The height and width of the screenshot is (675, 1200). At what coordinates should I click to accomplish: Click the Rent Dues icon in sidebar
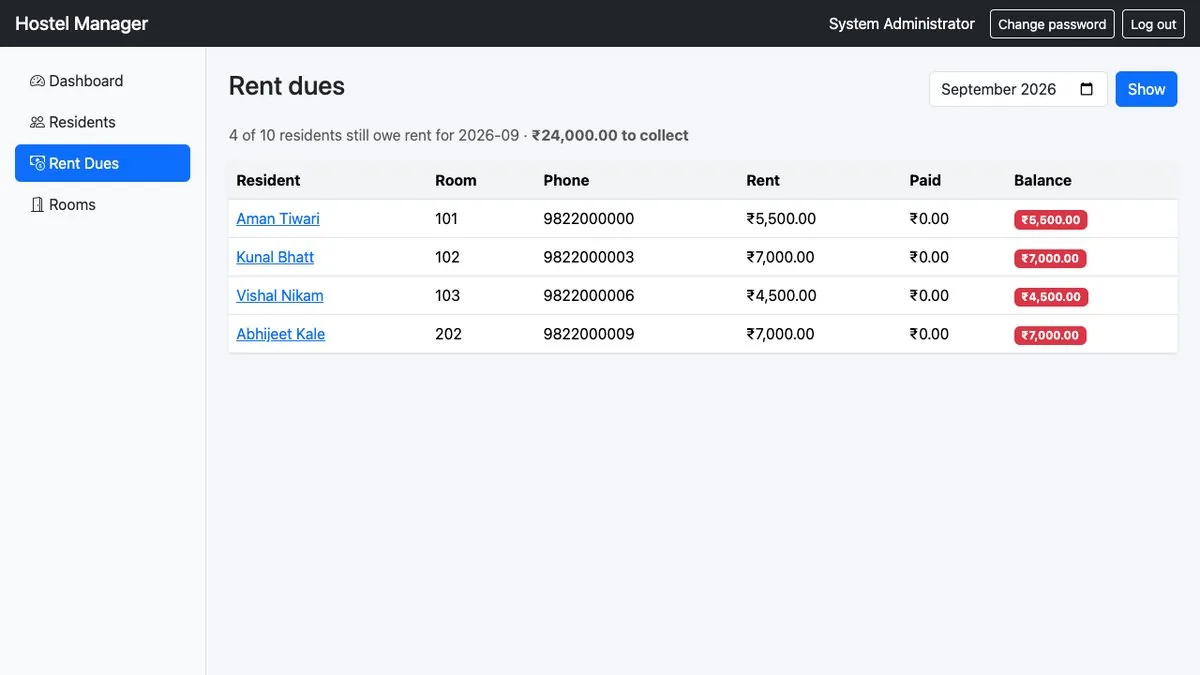point(37,163)
